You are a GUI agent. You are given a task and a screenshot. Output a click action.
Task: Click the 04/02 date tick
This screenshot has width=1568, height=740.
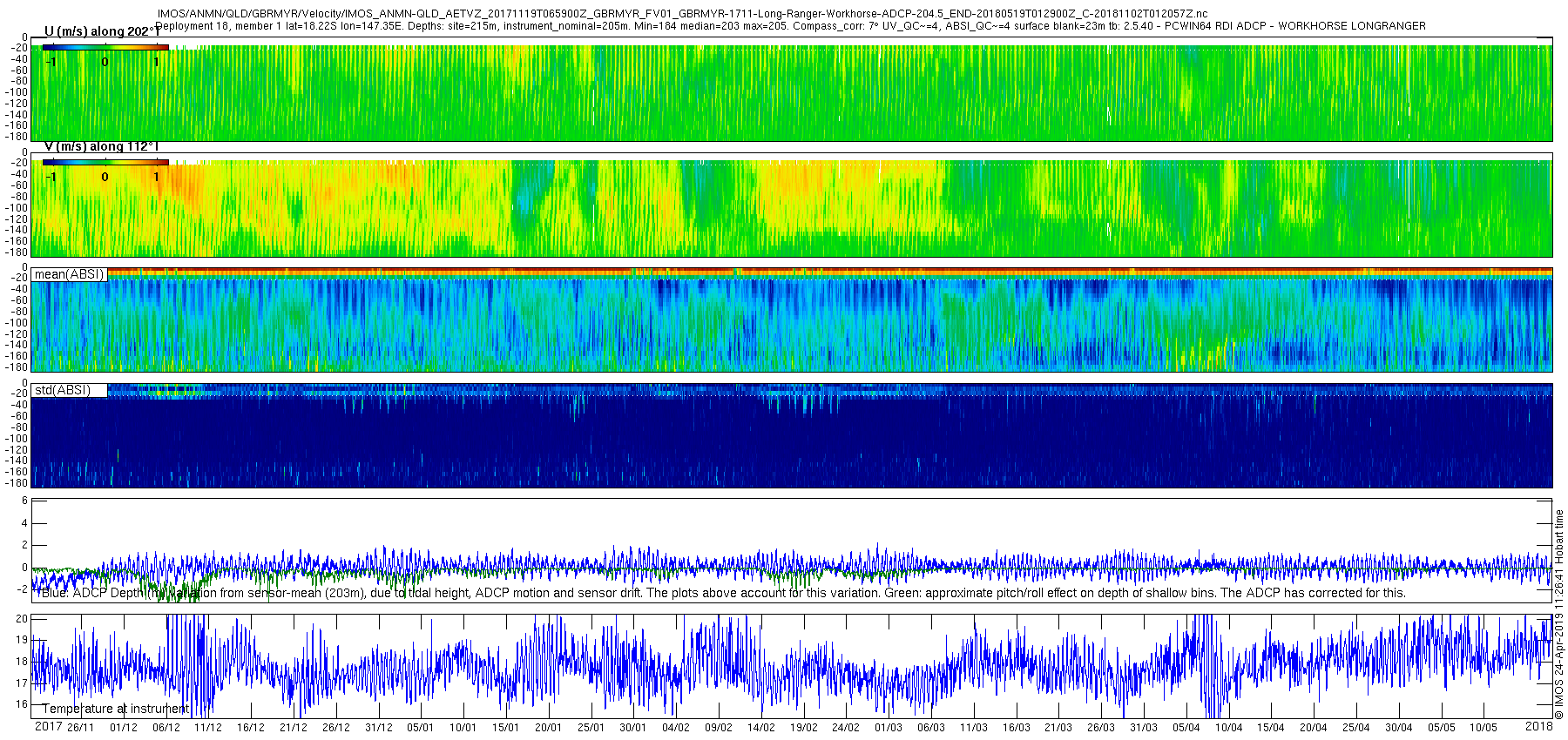(675, 728)
